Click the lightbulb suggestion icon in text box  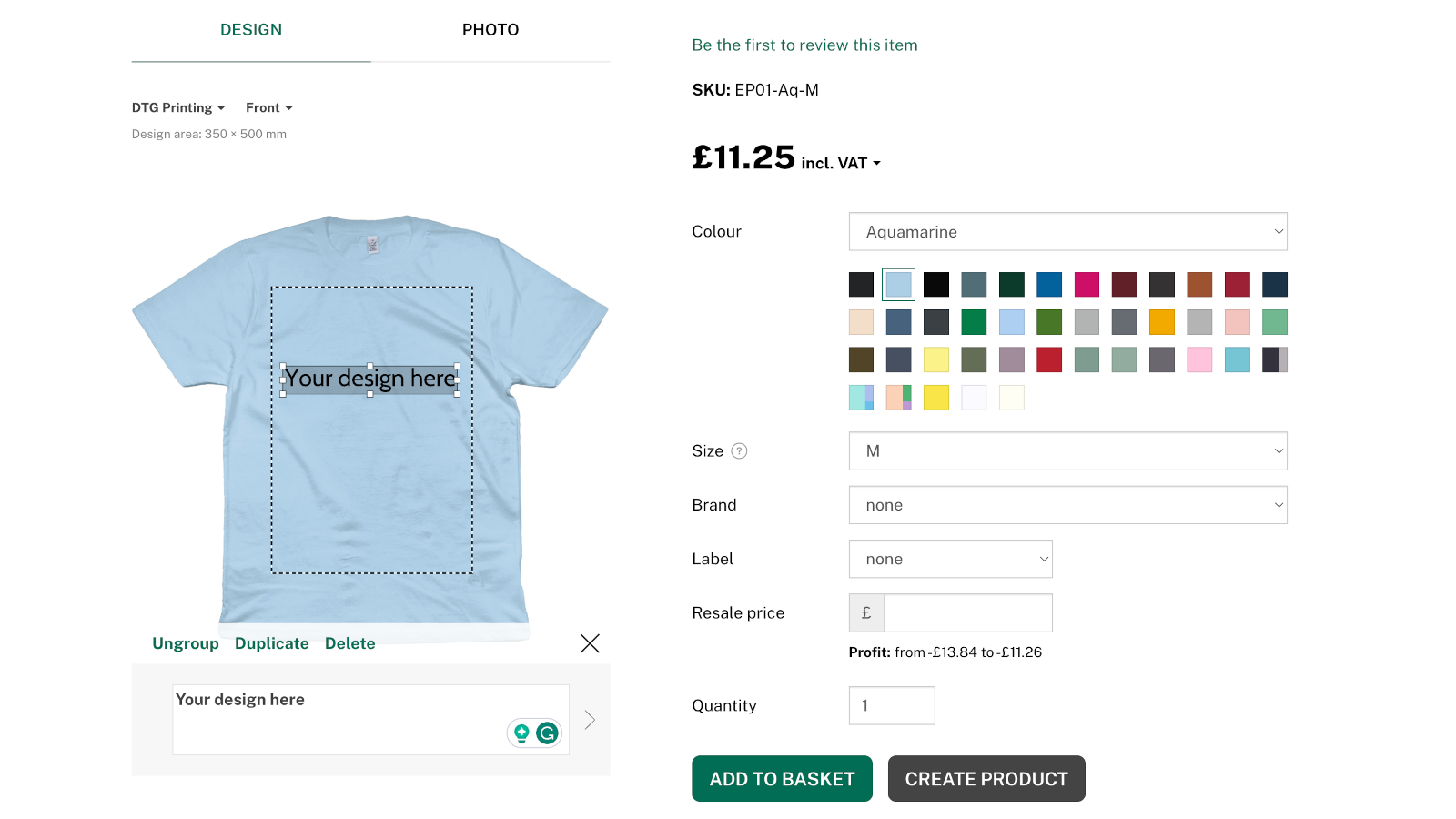[x=521, y=733]
